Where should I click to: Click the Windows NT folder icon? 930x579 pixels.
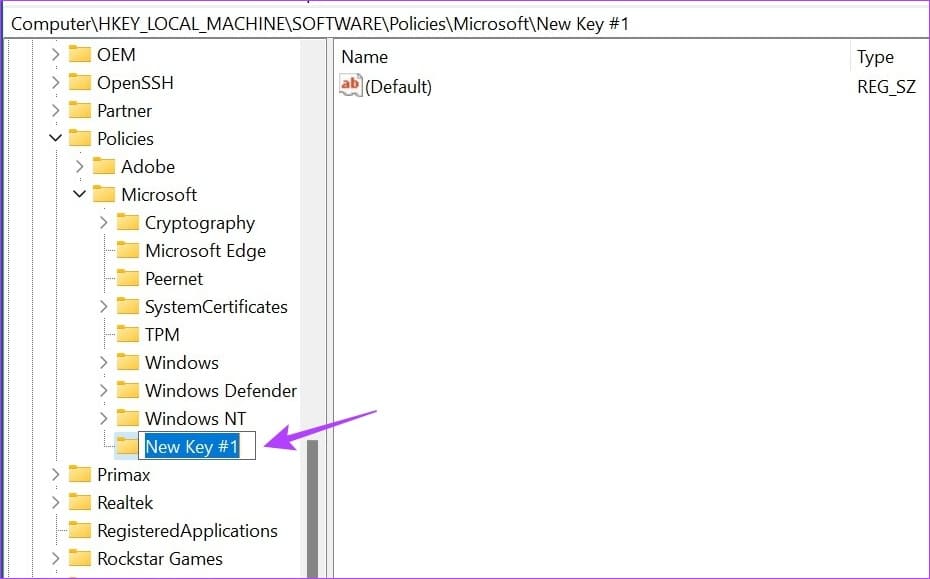coord(128,418)
